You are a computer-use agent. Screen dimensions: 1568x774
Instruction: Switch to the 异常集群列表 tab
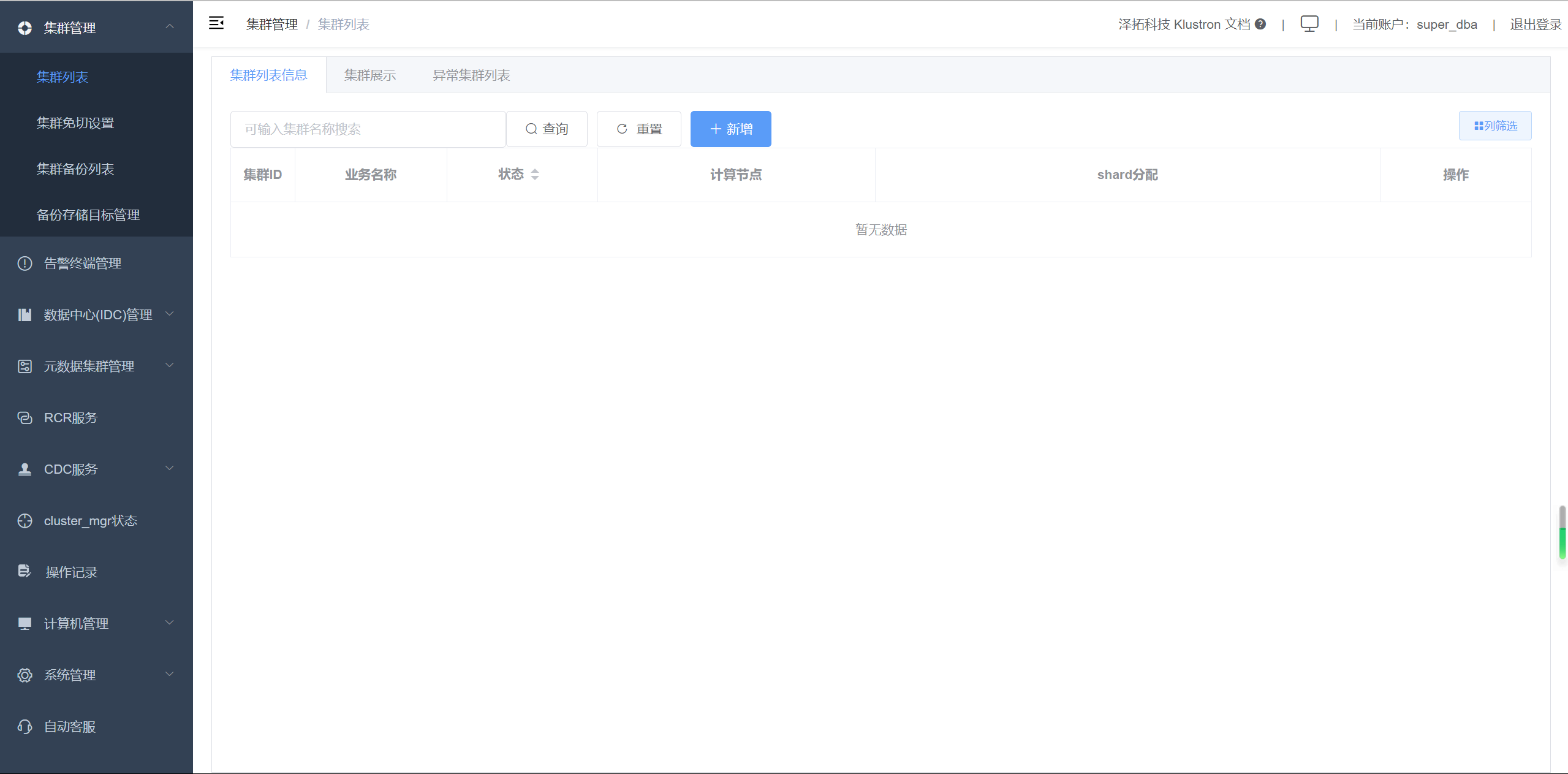[x=471, y=75]
